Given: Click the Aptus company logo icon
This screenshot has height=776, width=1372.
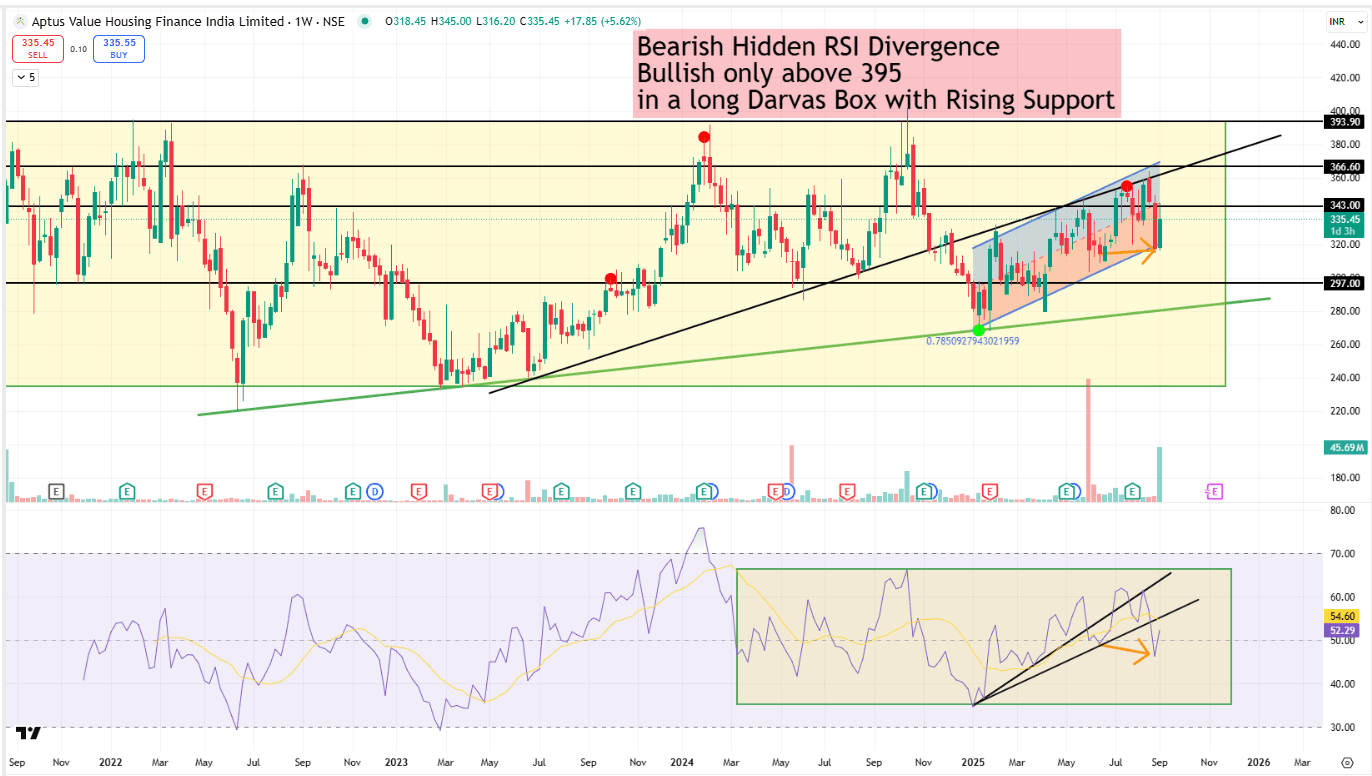Looking at the screenshot, I should coord(19,21).
